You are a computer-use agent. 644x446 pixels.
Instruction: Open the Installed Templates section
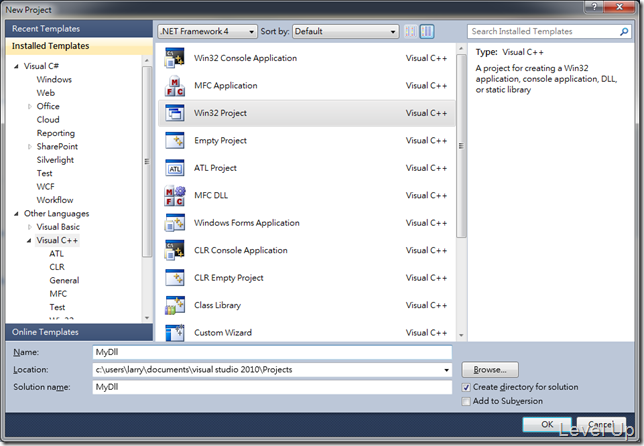pyautogui.click(x=79, y=46)
